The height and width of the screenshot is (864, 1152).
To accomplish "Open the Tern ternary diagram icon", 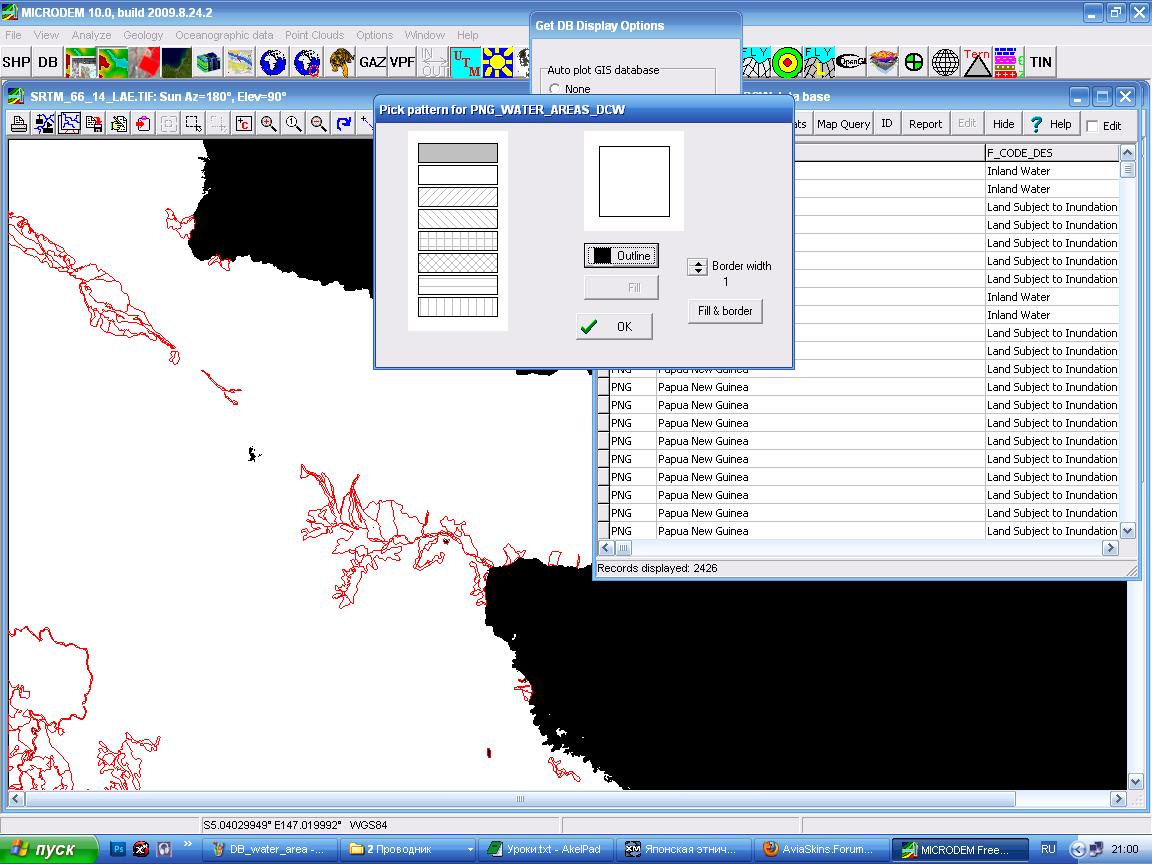I will click(977, 62).
